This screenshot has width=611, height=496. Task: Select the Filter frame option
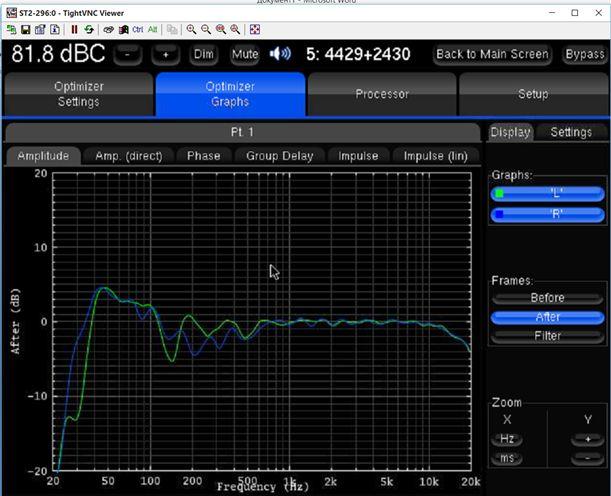(x=547, y=336)
